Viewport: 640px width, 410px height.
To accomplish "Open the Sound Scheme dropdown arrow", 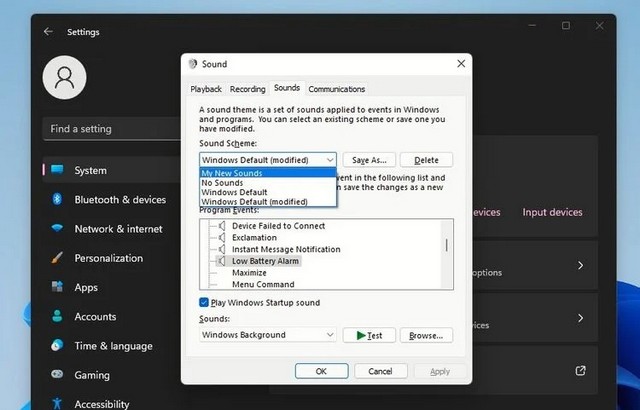I will click(x=330, y=160).
